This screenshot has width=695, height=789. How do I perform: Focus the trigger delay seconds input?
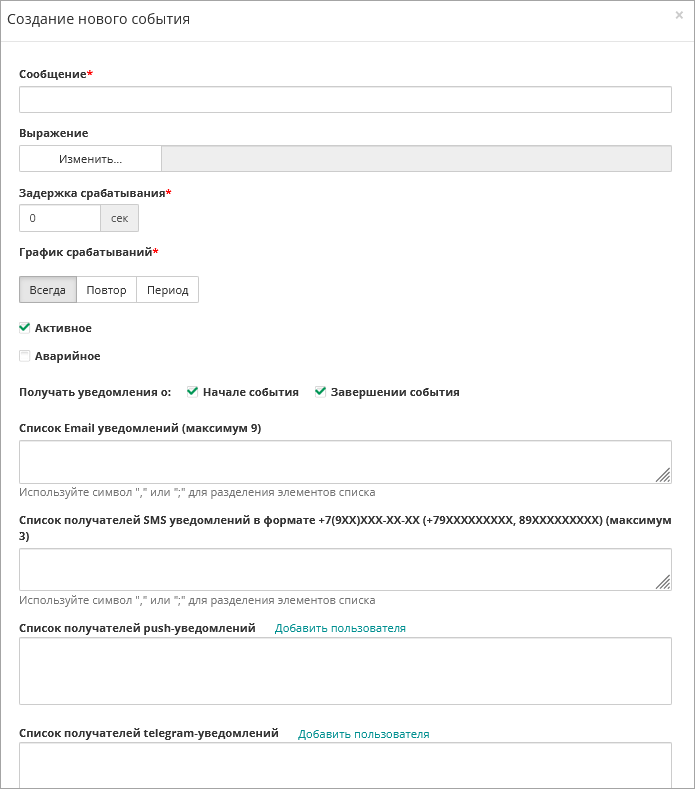click(x=60, y=218)
